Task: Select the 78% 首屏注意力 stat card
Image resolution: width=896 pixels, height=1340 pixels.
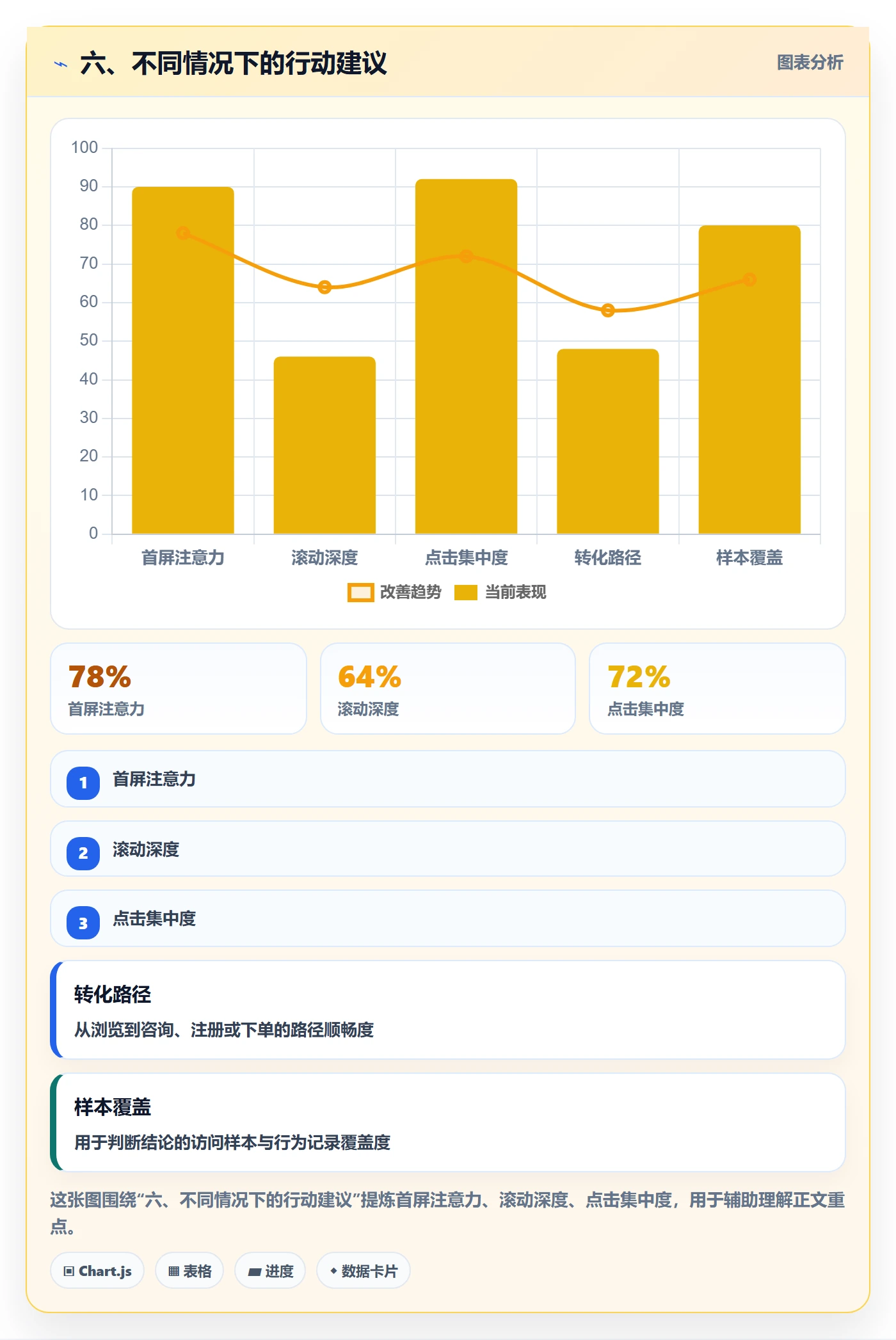Action: click(179, 689)
